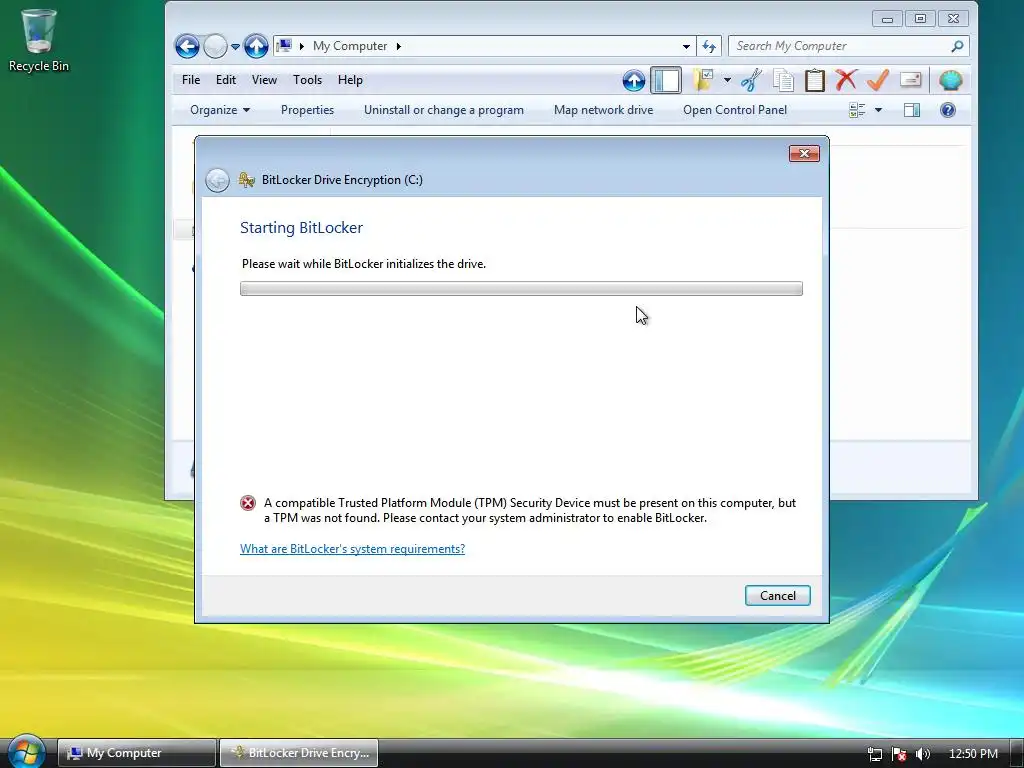Click Uninstall or change a program
Image resolution: width=1024 pixels, height=768 pixels.
coord(443,110)
